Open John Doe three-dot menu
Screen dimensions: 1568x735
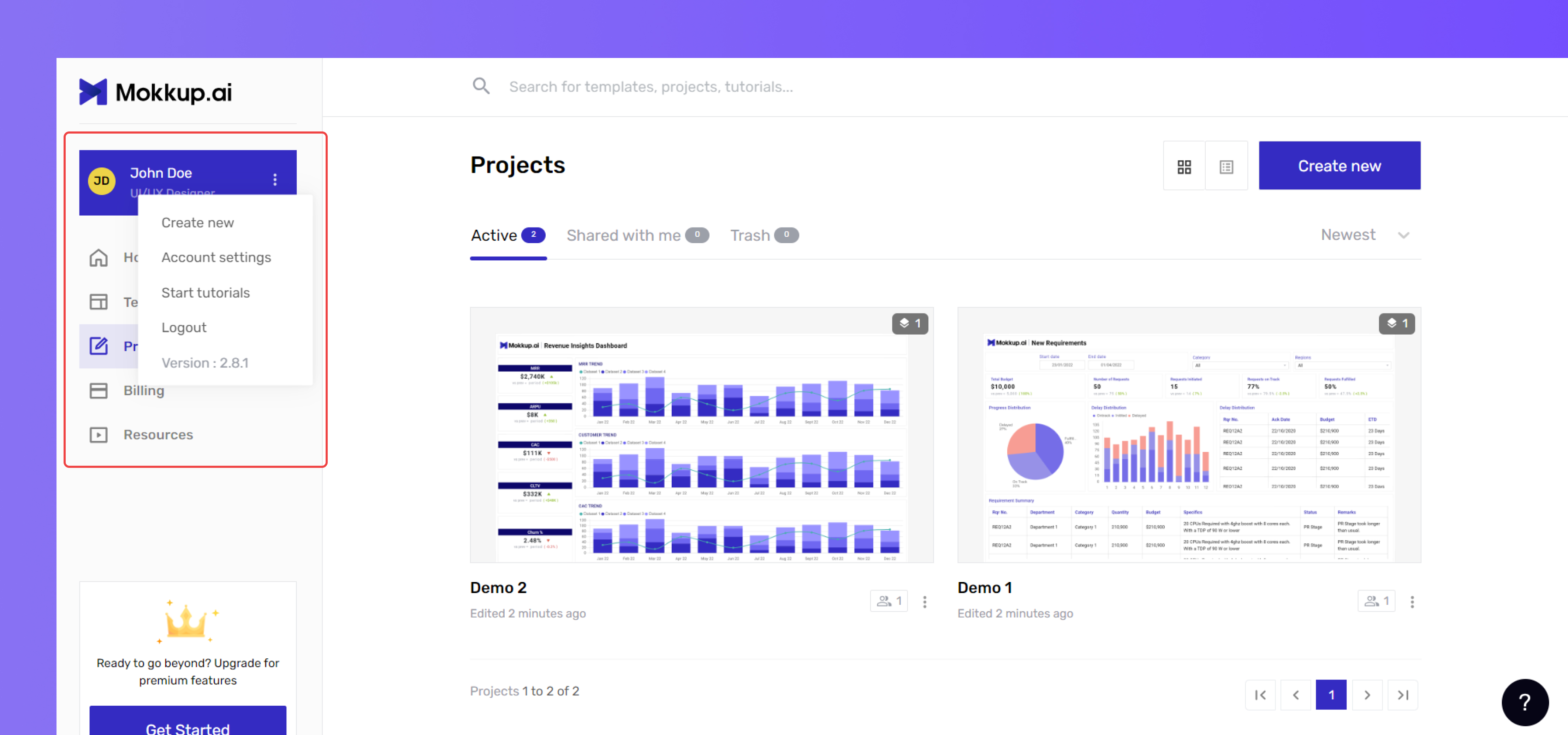275,180
